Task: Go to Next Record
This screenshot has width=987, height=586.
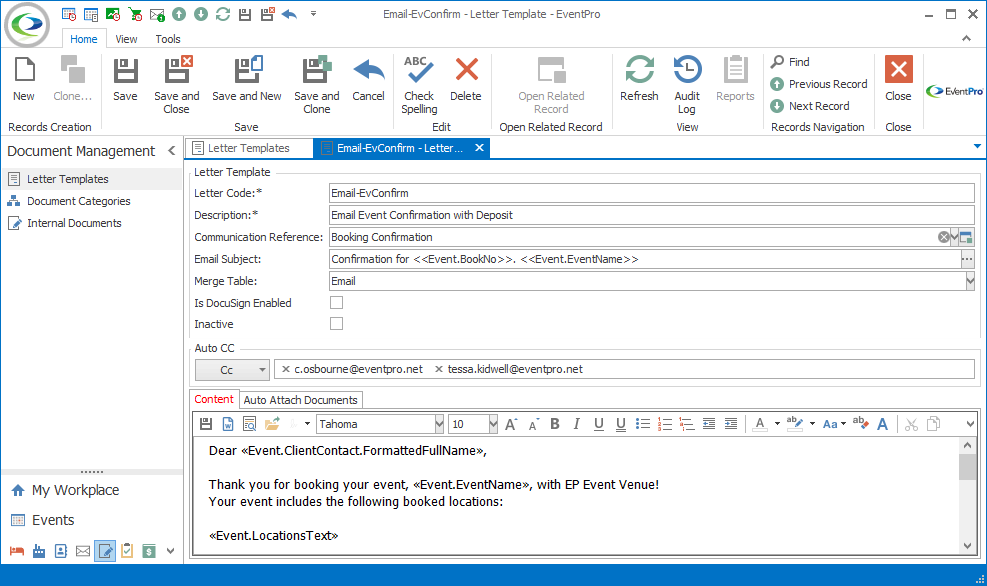Action: (809, 106)
